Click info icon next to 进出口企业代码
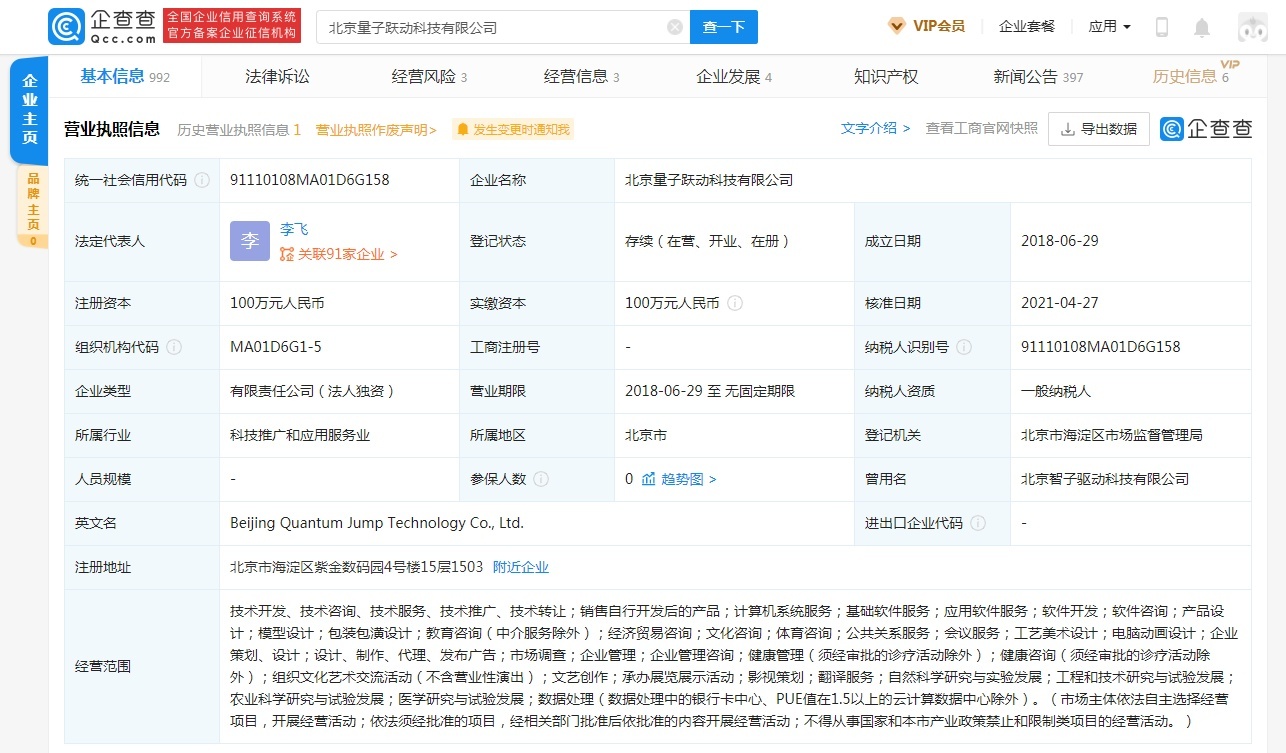 pos(978,523)
